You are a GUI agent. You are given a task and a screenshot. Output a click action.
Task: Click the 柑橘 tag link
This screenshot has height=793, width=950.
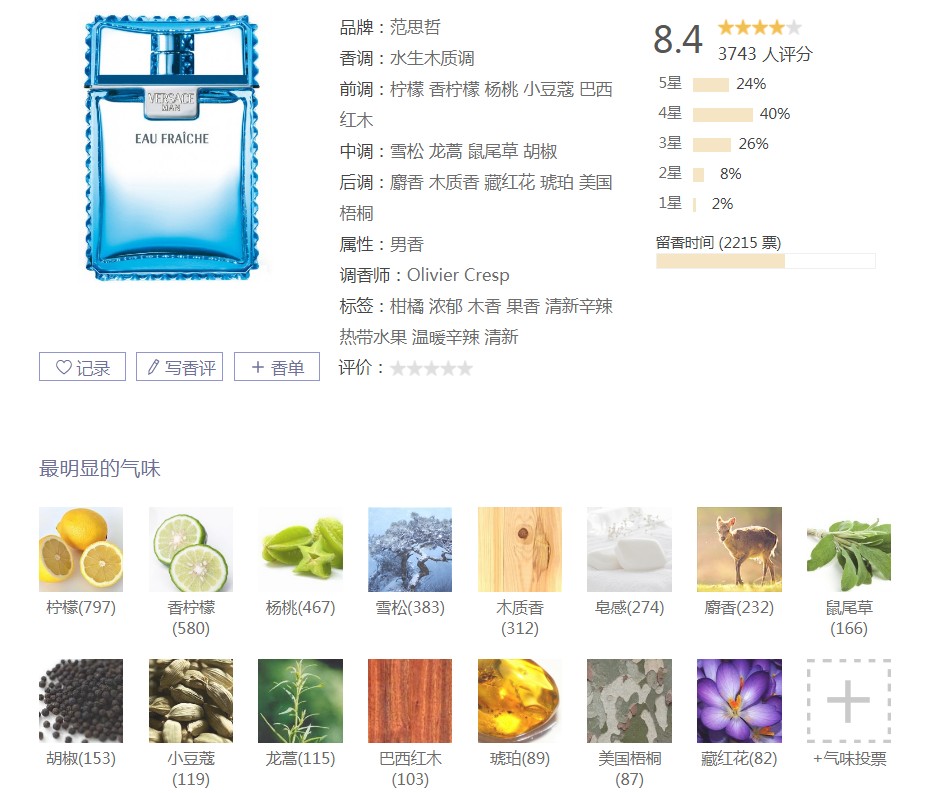point(407,307)
